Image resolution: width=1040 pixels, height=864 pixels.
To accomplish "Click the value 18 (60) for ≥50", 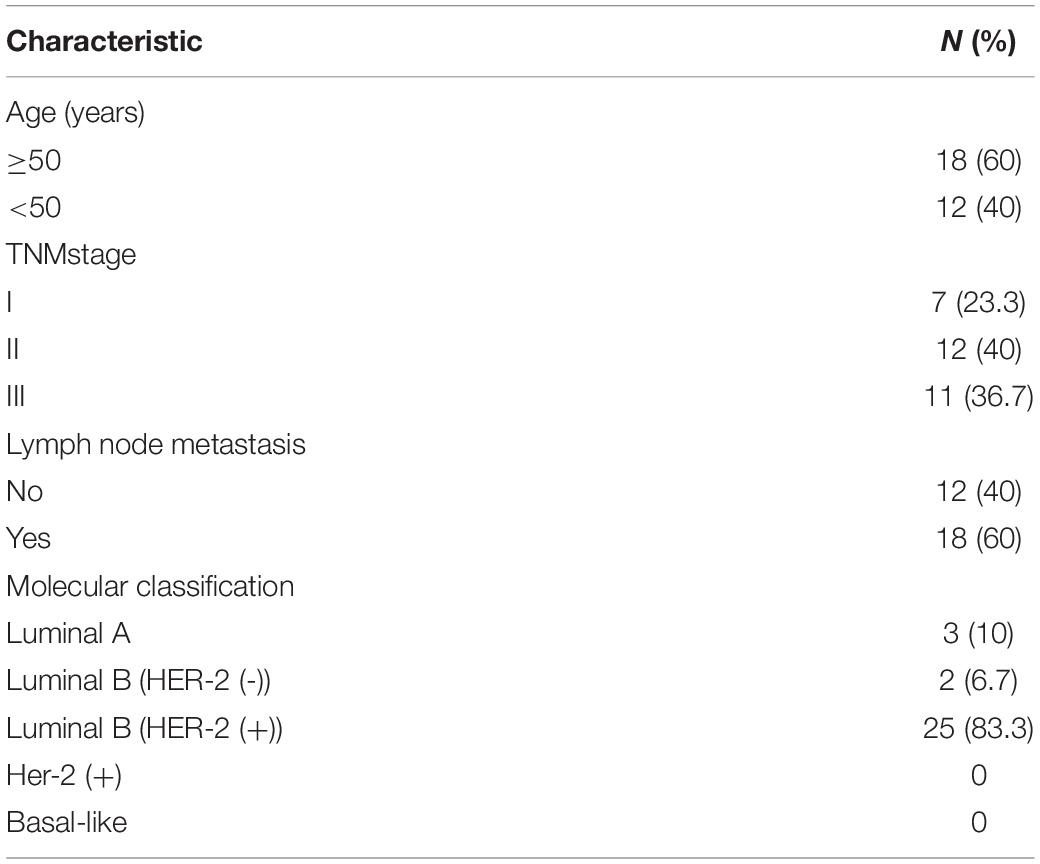I will [978, 160].
